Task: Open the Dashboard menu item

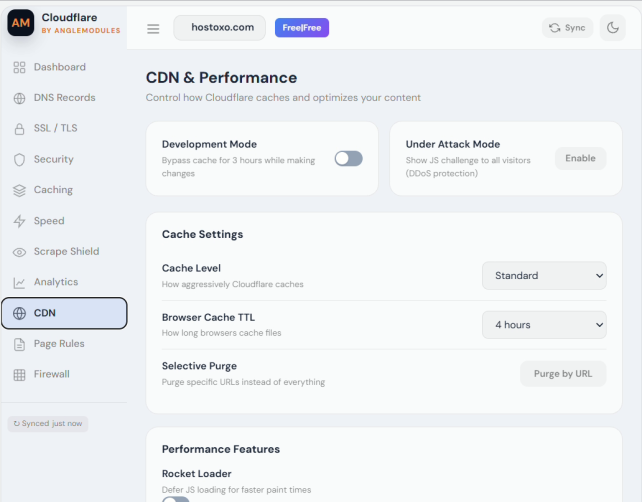Action: (64, 67)
